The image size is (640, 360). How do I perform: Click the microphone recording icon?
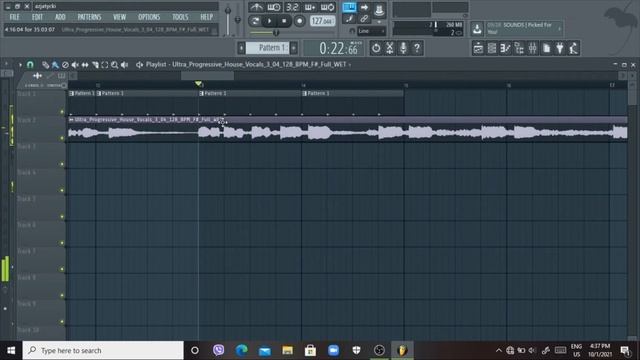coord(403,48)
